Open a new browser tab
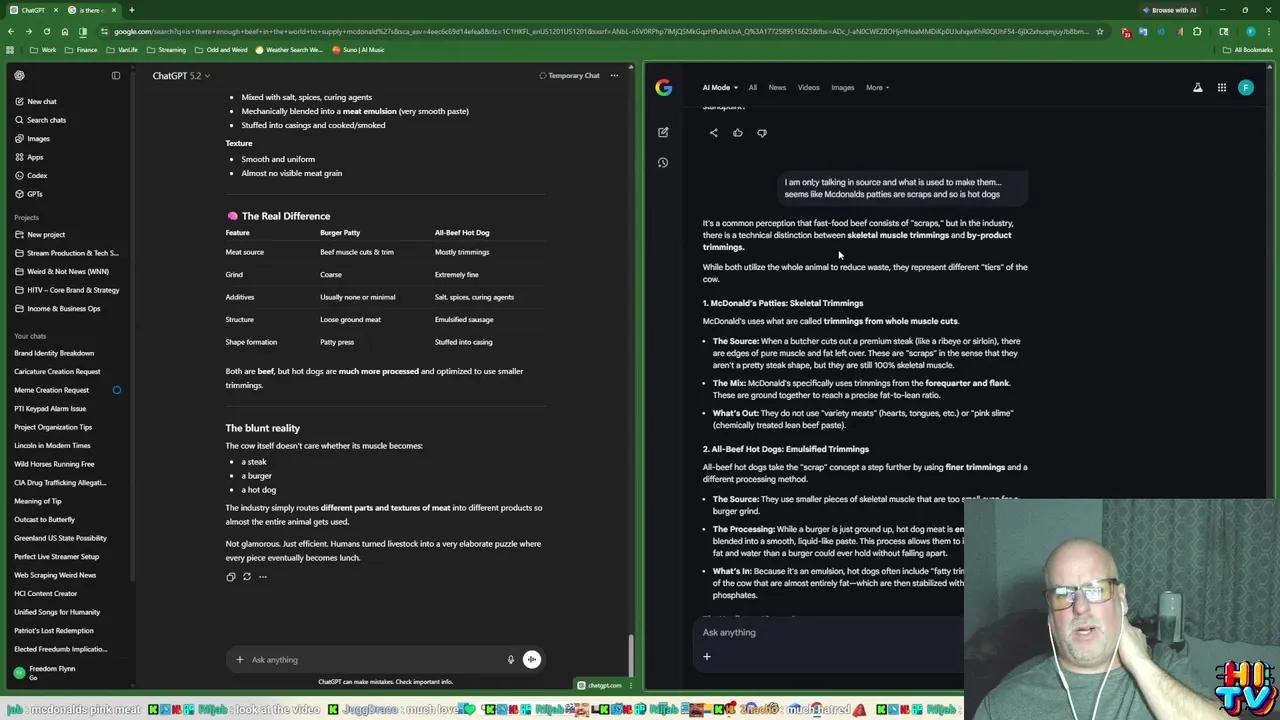The height and width of the screenshot is (720, 1280). [131, 10]
